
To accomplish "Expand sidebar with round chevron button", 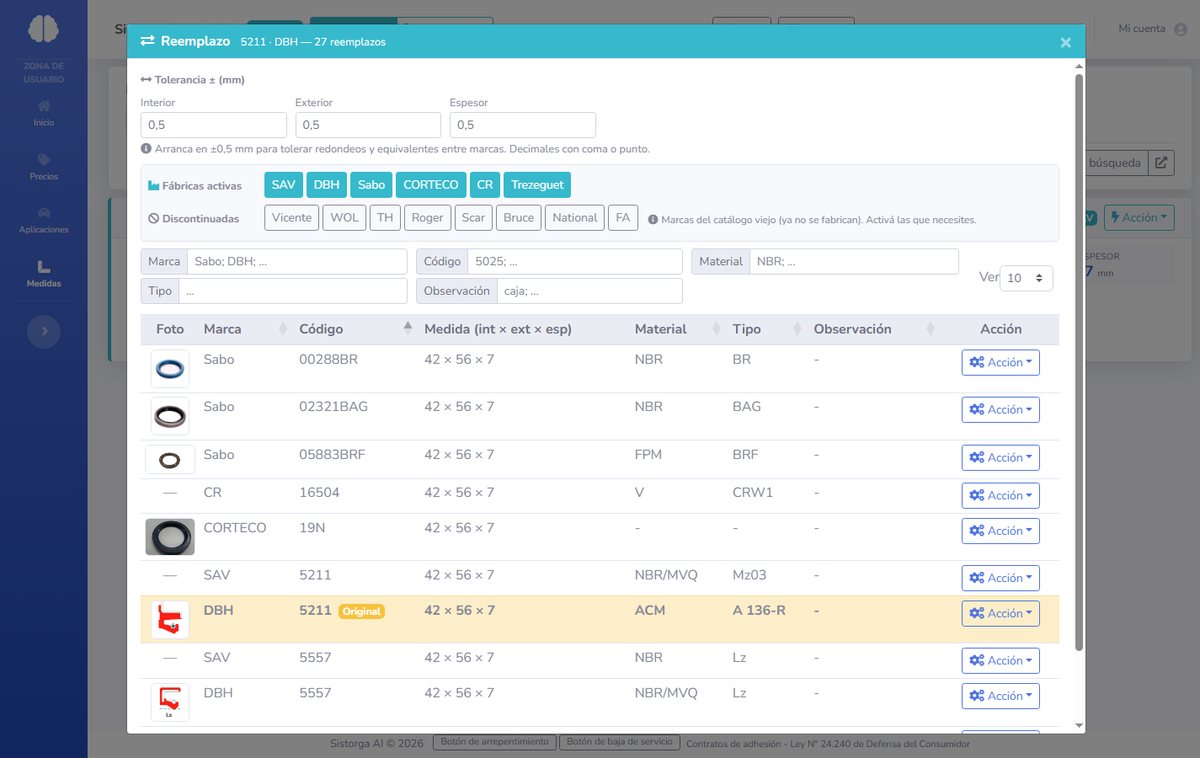I will 44,331.
